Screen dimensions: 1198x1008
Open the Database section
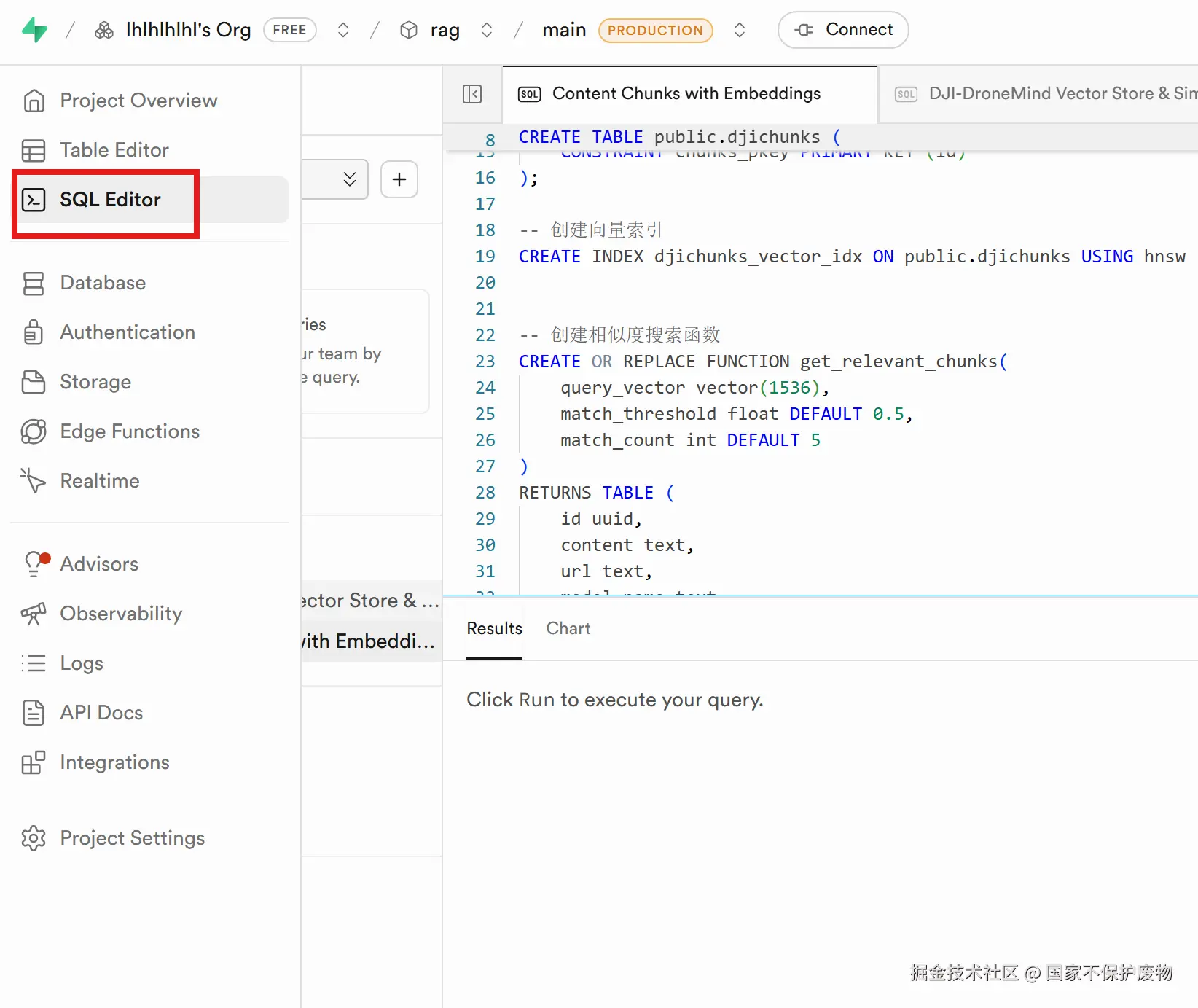click(102, 283)
